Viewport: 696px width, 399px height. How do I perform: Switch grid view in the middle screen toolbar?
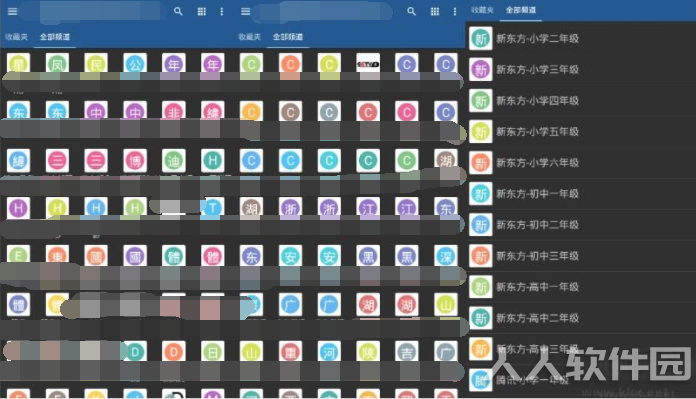point(435,12)
